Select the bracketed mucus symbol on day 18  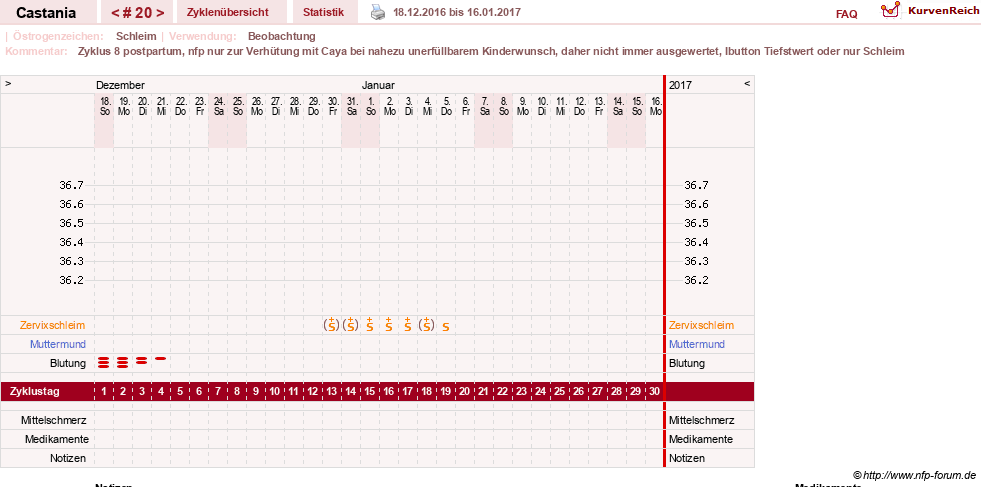(427, 325)
